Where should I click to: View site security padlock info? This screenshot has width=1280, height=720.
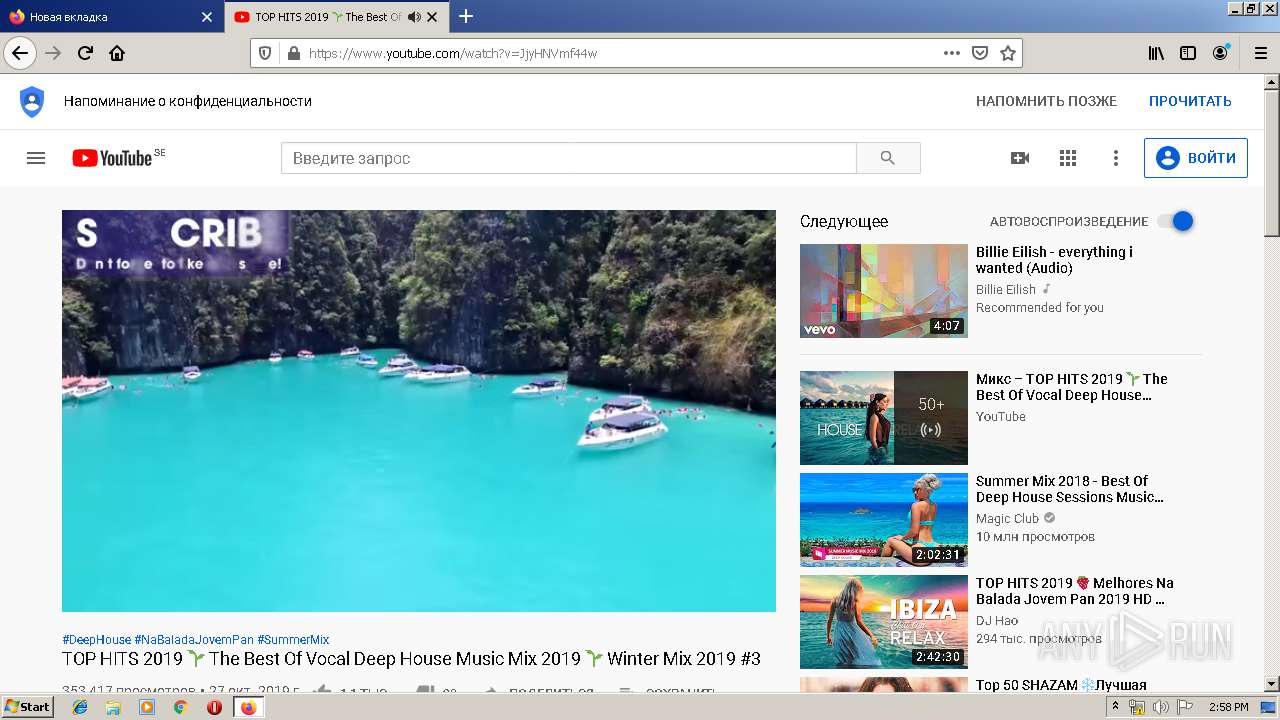[x=292, y=53]
